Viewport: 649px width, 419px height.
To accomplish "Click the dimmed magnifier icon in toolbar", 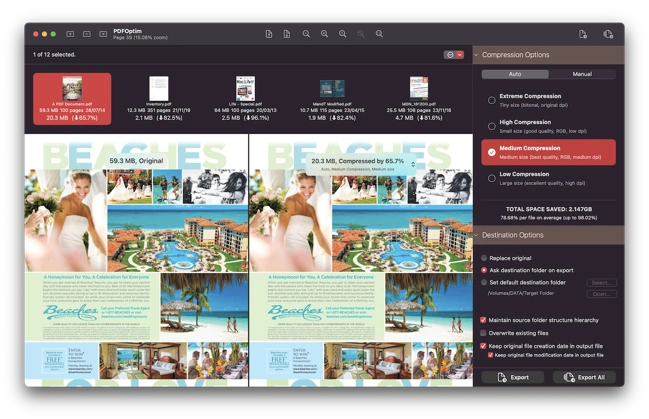I will point(361,34).
